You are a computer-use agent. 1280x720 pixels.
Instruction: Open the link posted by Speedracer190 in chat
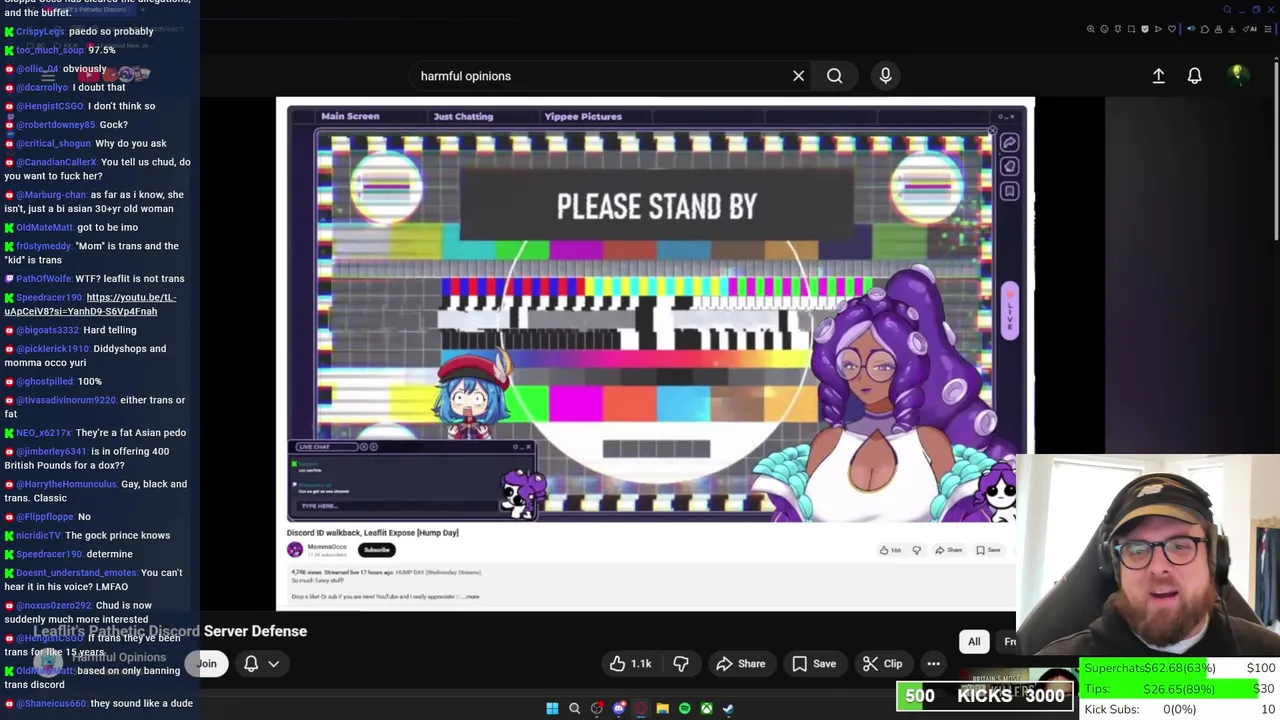[90, 304]
